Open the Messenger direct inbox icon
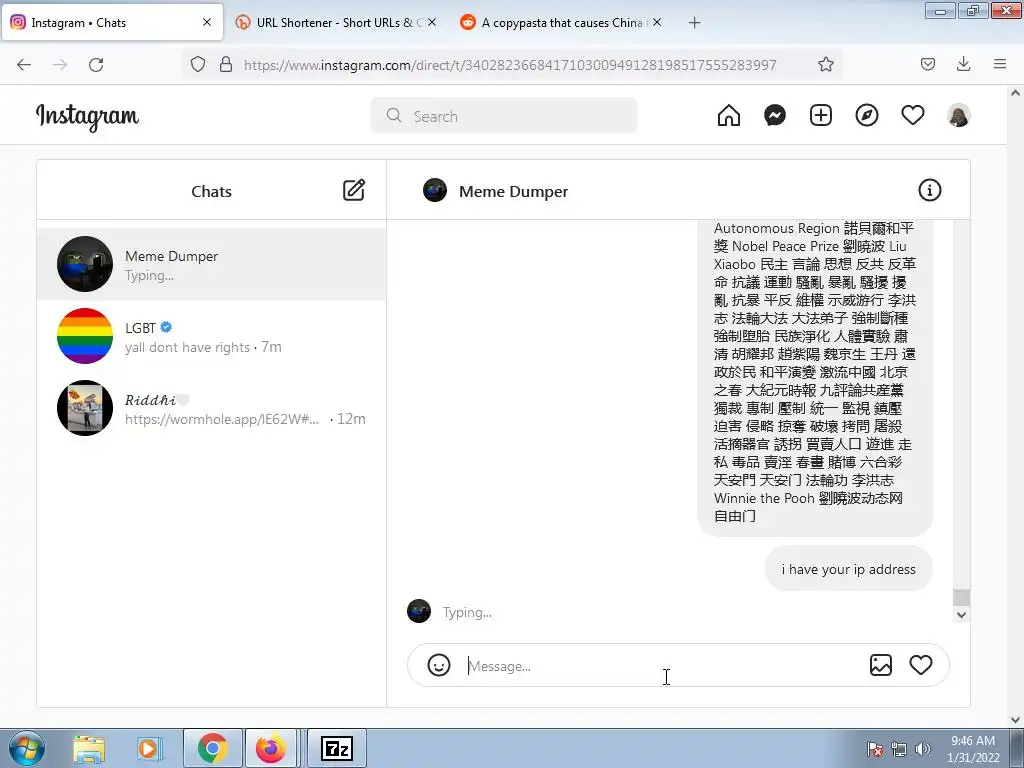This screenshot has width=1024, height=768. 775,116
